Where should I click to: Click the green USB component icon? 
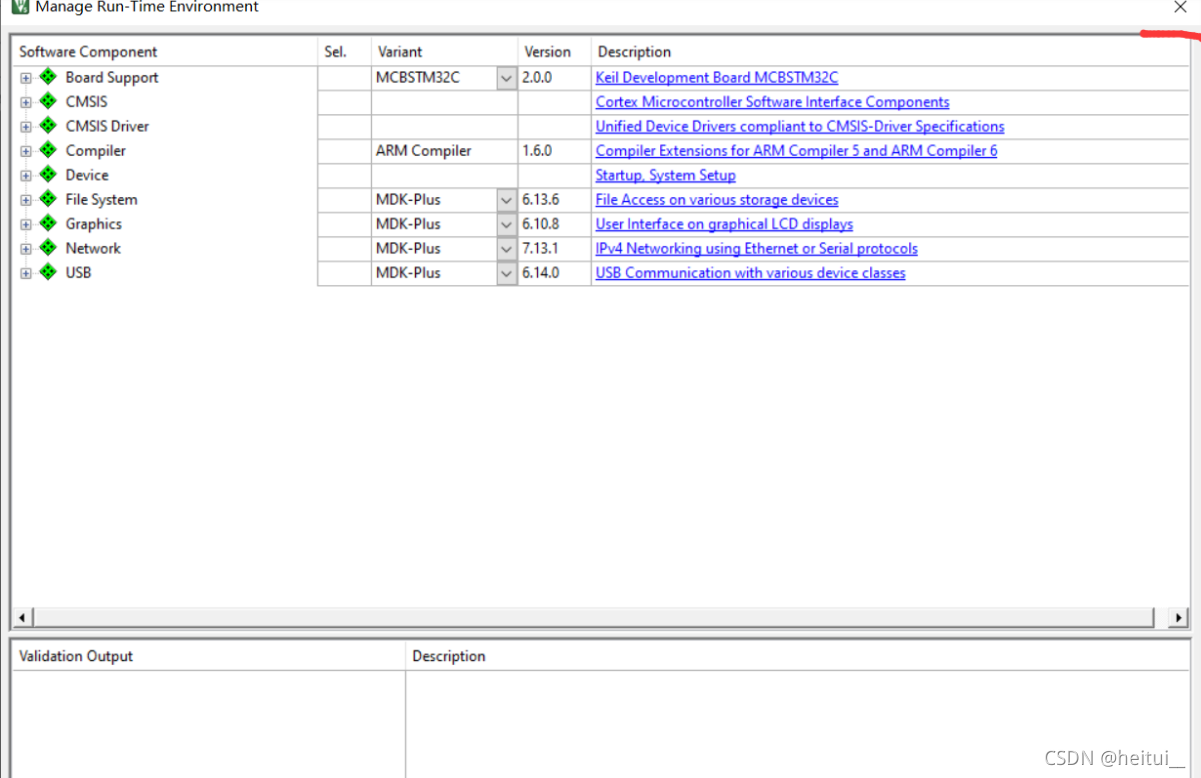48,272
